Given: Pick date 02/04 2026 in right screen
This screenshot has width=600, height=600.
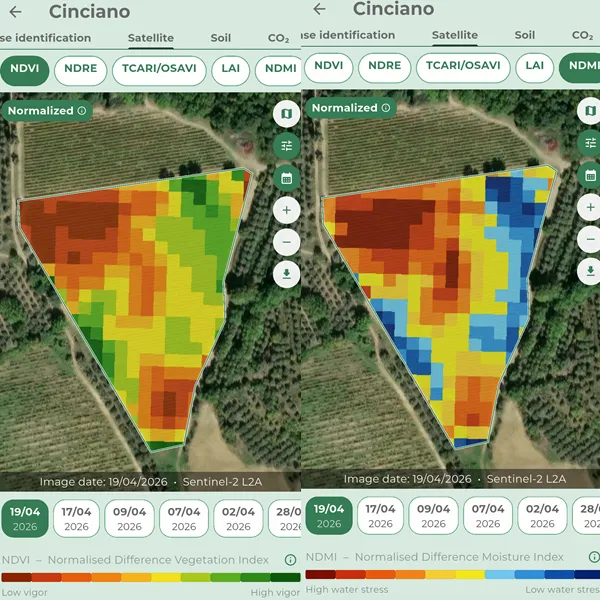Looking at the screenshot, I should (x=542, y=516).
